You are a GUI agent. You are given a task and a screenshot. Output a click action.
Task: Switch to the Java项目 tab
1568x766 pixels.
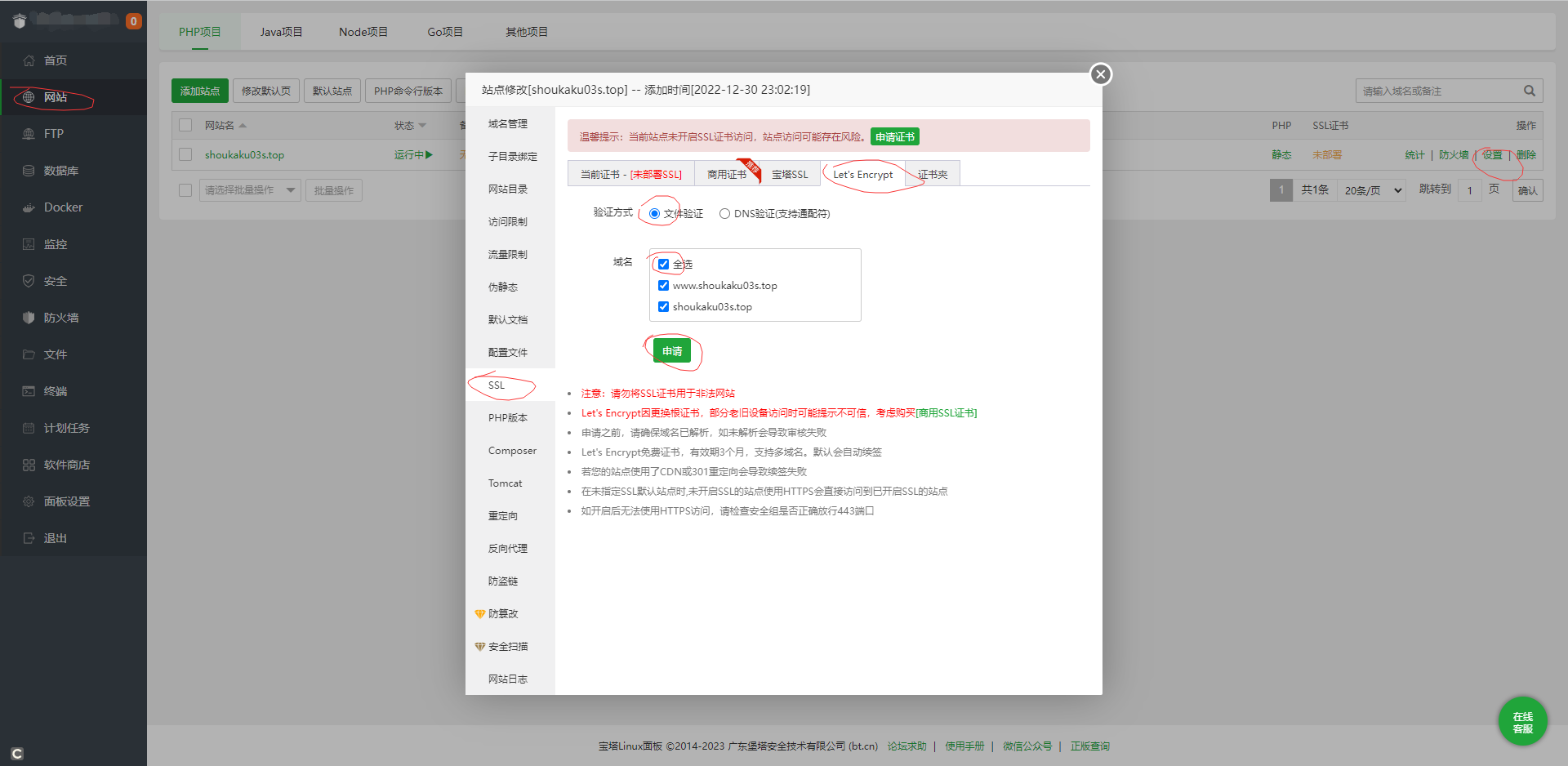[281, 31]
